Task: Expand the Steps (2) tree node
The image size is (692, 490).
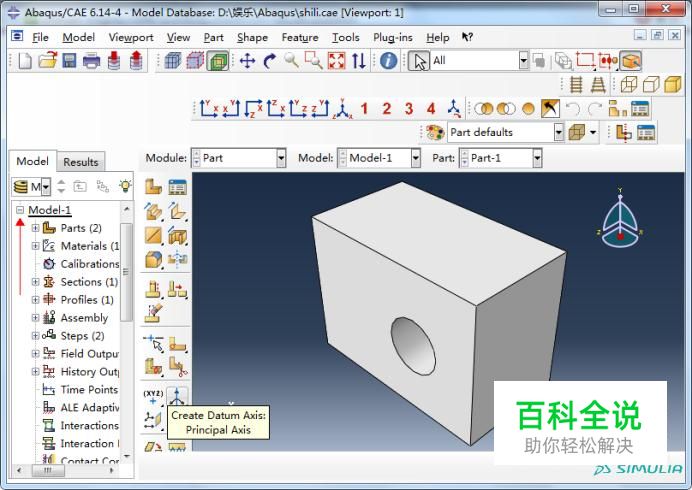Action: (35, 335)
